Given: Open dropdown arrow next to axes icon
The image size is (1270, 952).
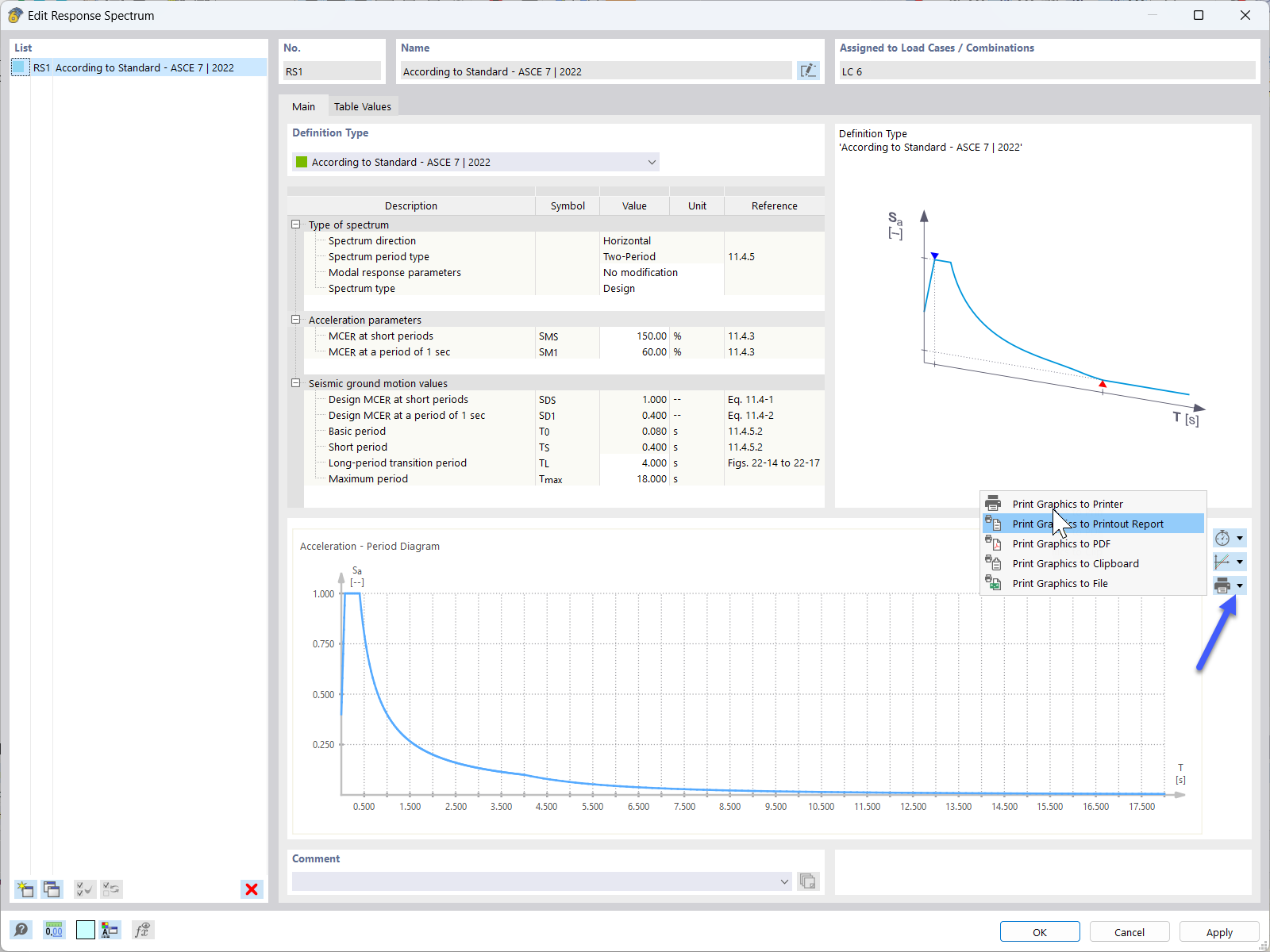Looking at the screenshot, I should coord(1240,562).
